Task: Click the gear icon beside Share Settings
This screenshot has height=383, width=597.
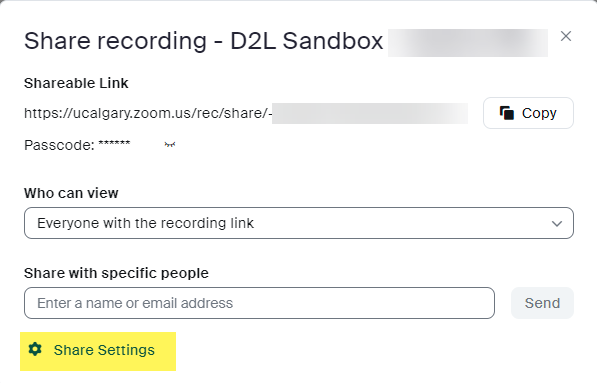Action: click(x=35, y=349)
